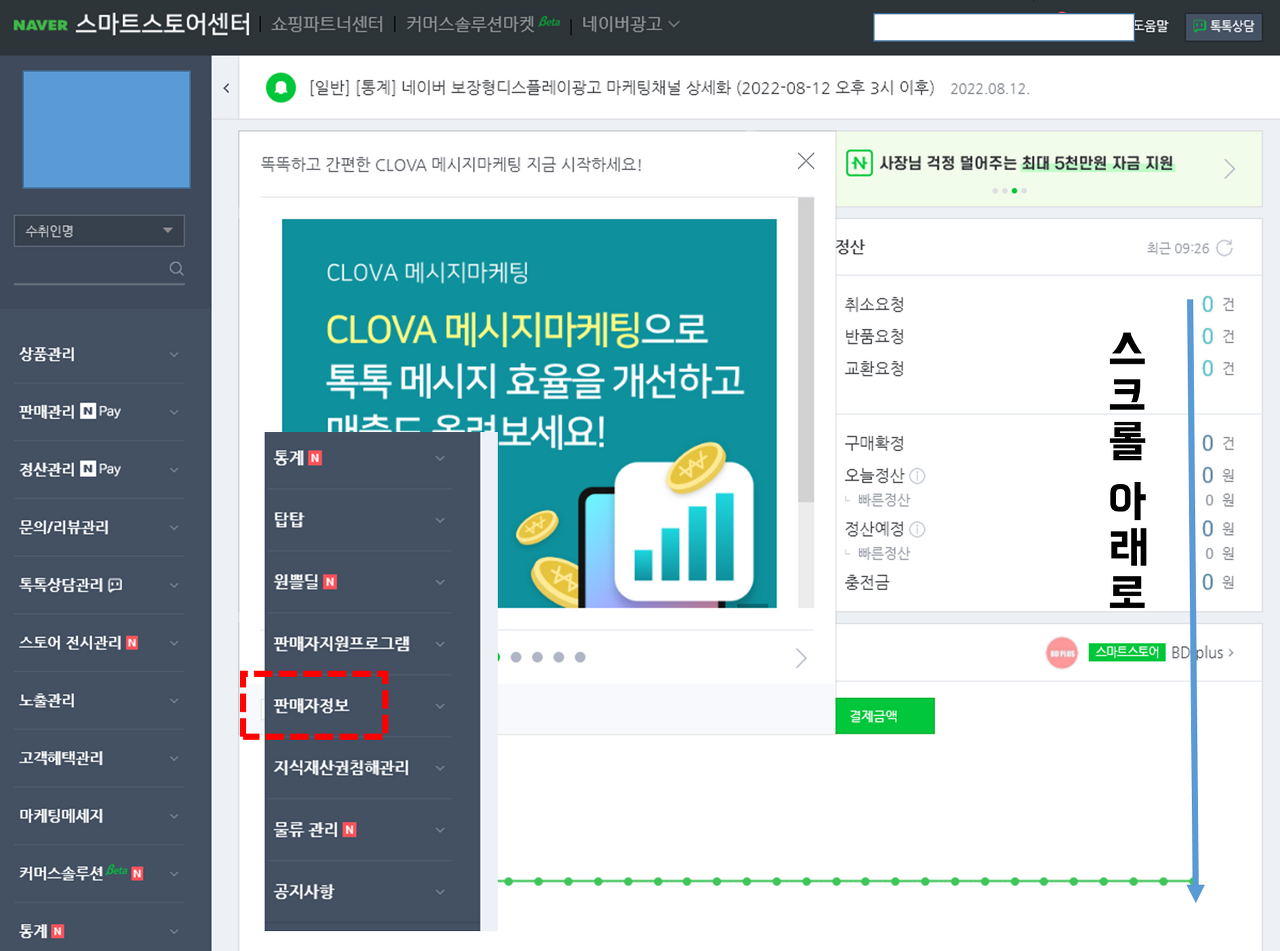
Task: Click the BD plus store logo
Action: tap(1062, 653)
